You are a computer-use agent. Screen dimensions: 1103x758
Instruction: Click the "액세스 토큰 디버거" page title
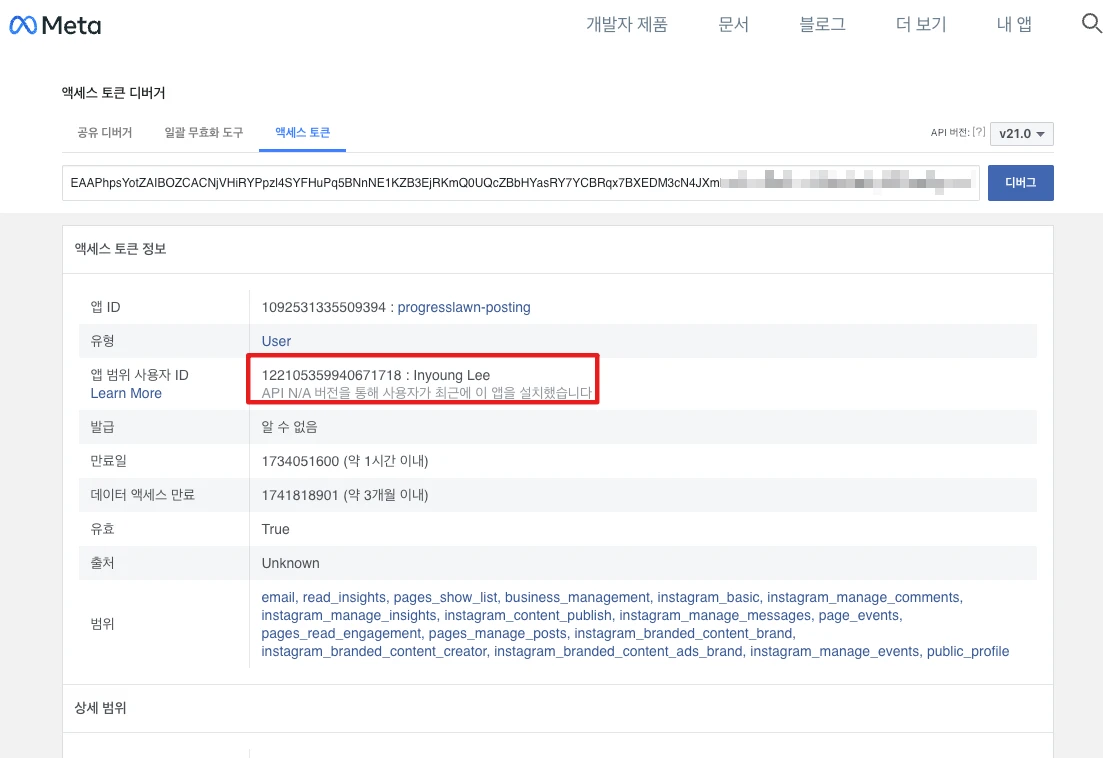point(114,93)
